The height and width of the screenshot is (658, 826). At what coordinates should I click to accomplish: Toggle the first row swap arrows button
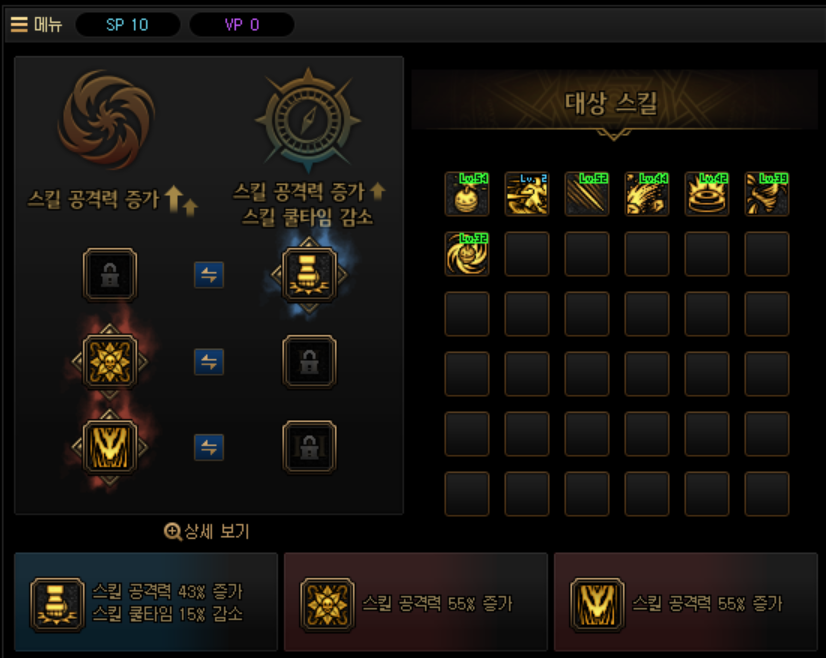point(209,275)
